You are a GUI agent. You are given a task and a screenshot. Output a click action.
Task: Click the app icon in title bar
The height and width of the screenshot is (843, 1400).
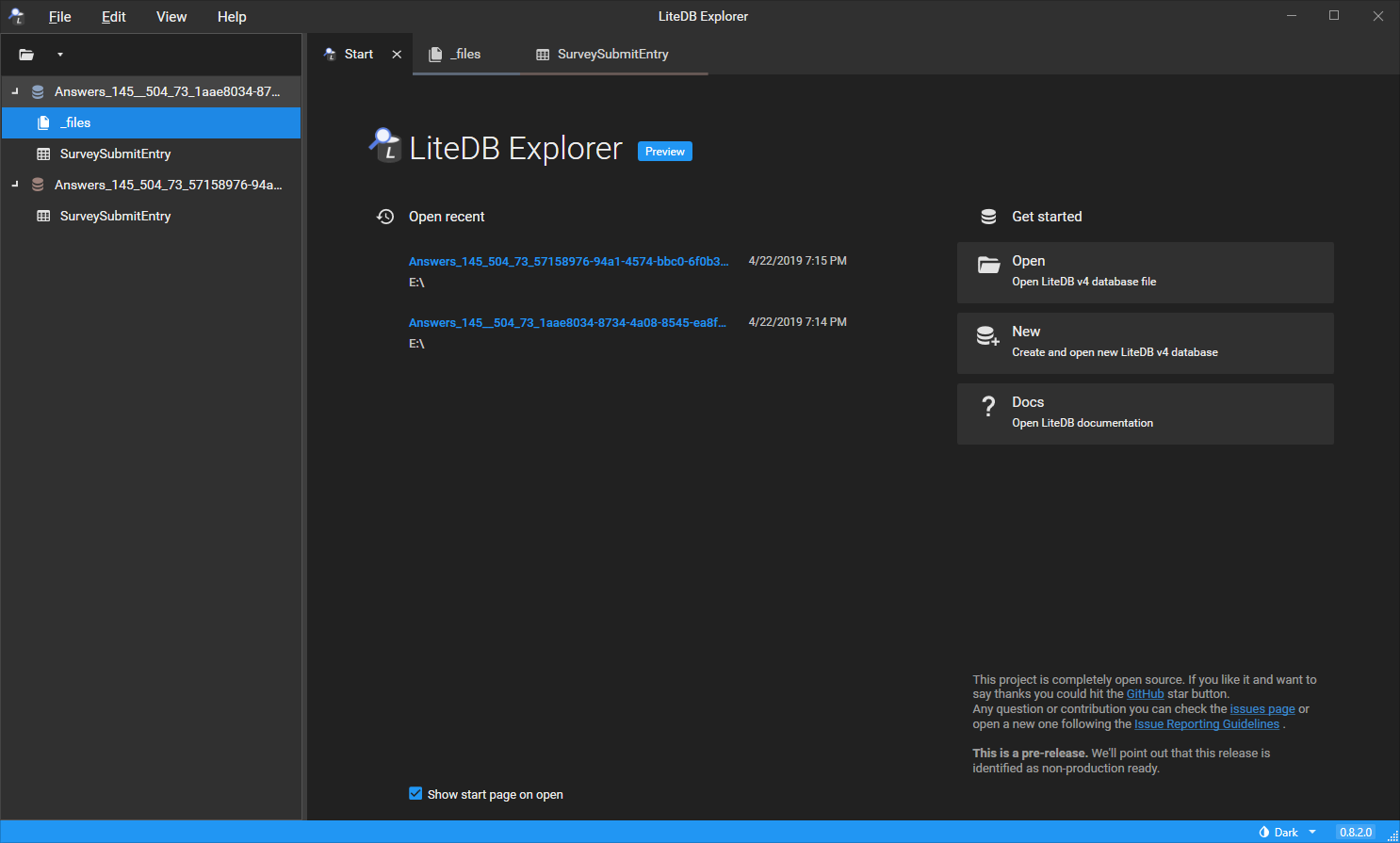(16, 16)
